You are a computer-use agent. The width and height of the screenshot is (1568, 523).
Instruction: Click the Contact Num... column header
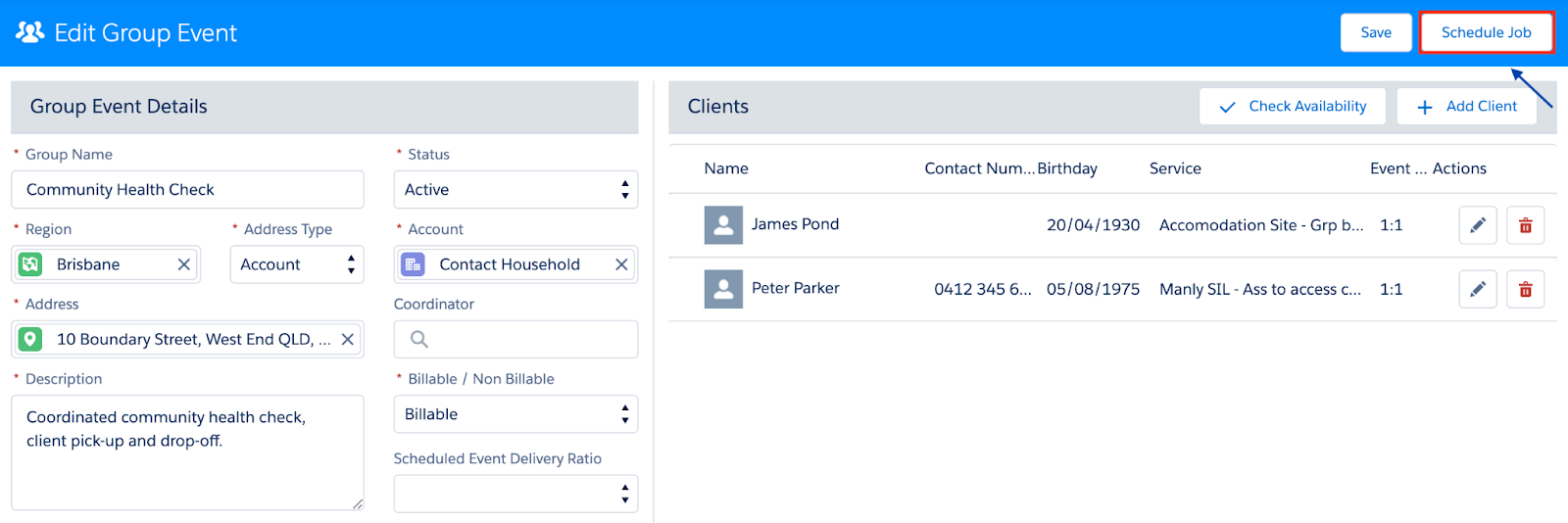(x=979, y=168)
